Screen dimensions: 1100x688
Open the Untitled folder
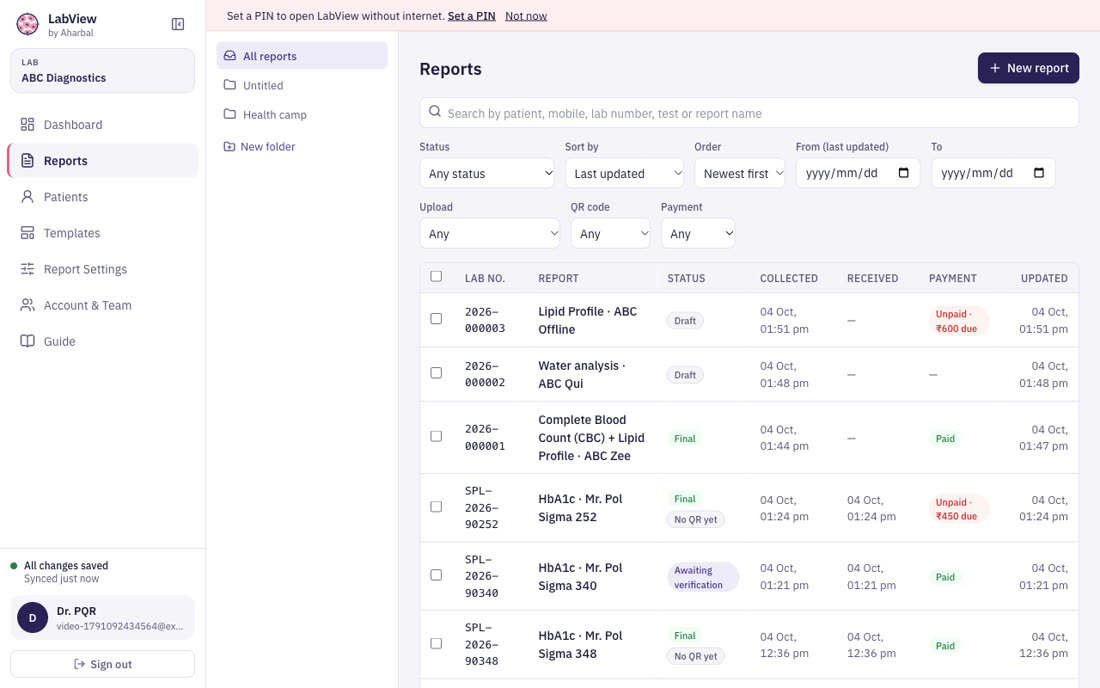click(x=302, y=85)
